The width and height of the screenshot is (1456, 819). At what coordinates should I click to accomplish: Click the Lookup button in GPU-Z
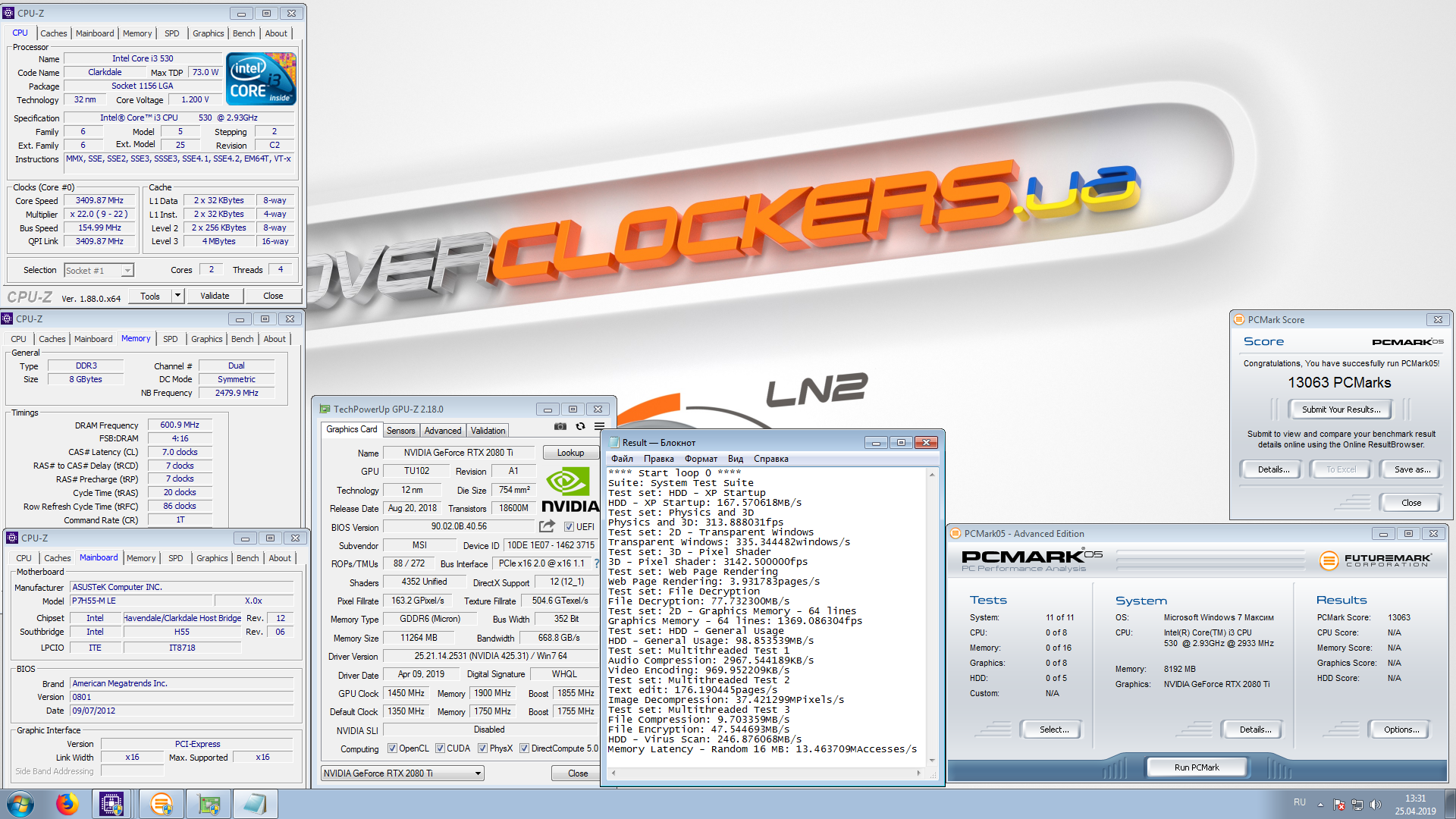[x=570, y=453]
